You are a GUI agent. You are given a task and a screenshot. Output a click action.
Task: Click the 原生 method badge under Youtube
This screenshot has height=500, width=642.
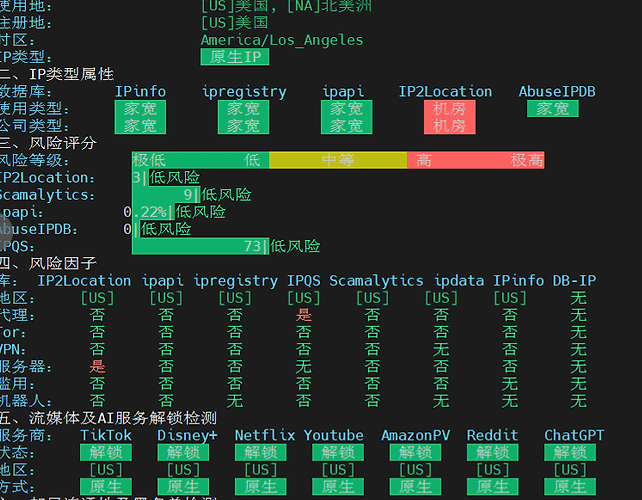point(338,487)
